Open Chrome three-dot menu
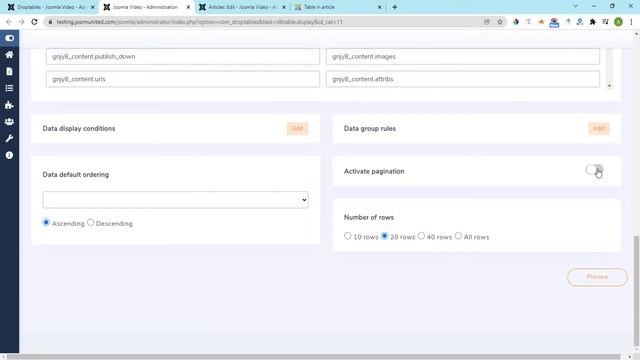 (631, 22)
